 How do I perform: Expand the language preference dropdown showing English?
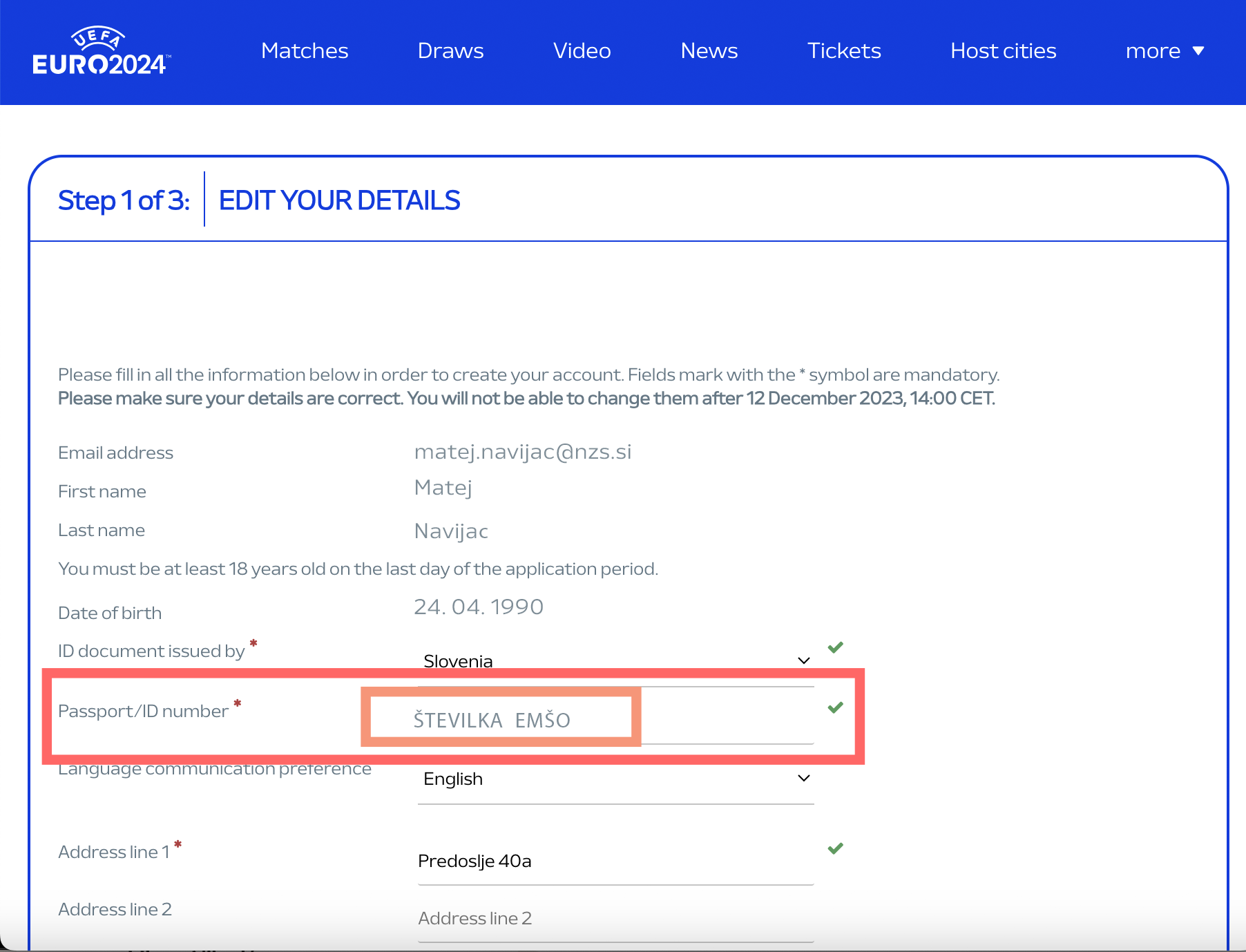pos(615,779)
